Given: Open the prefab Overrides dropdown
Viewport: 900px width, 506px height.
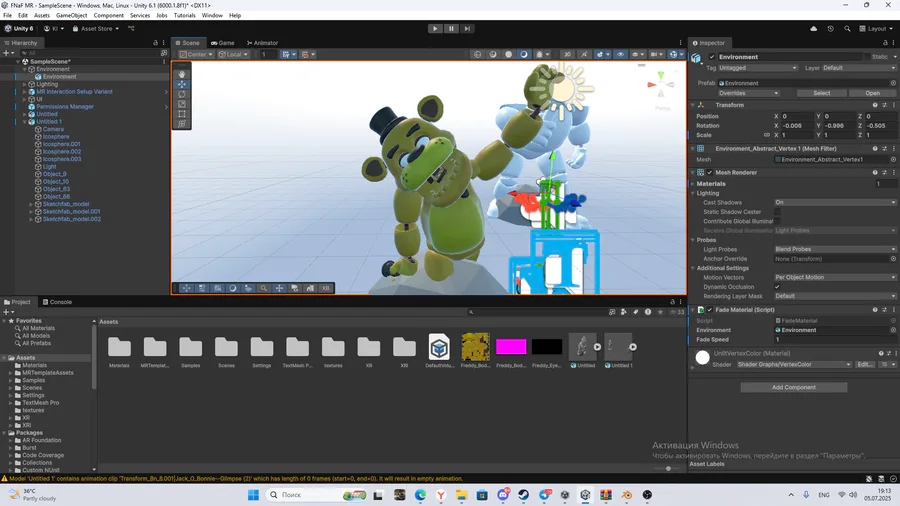Looking at the screenshot, I should pyautogui.click(x=748, y=93).
